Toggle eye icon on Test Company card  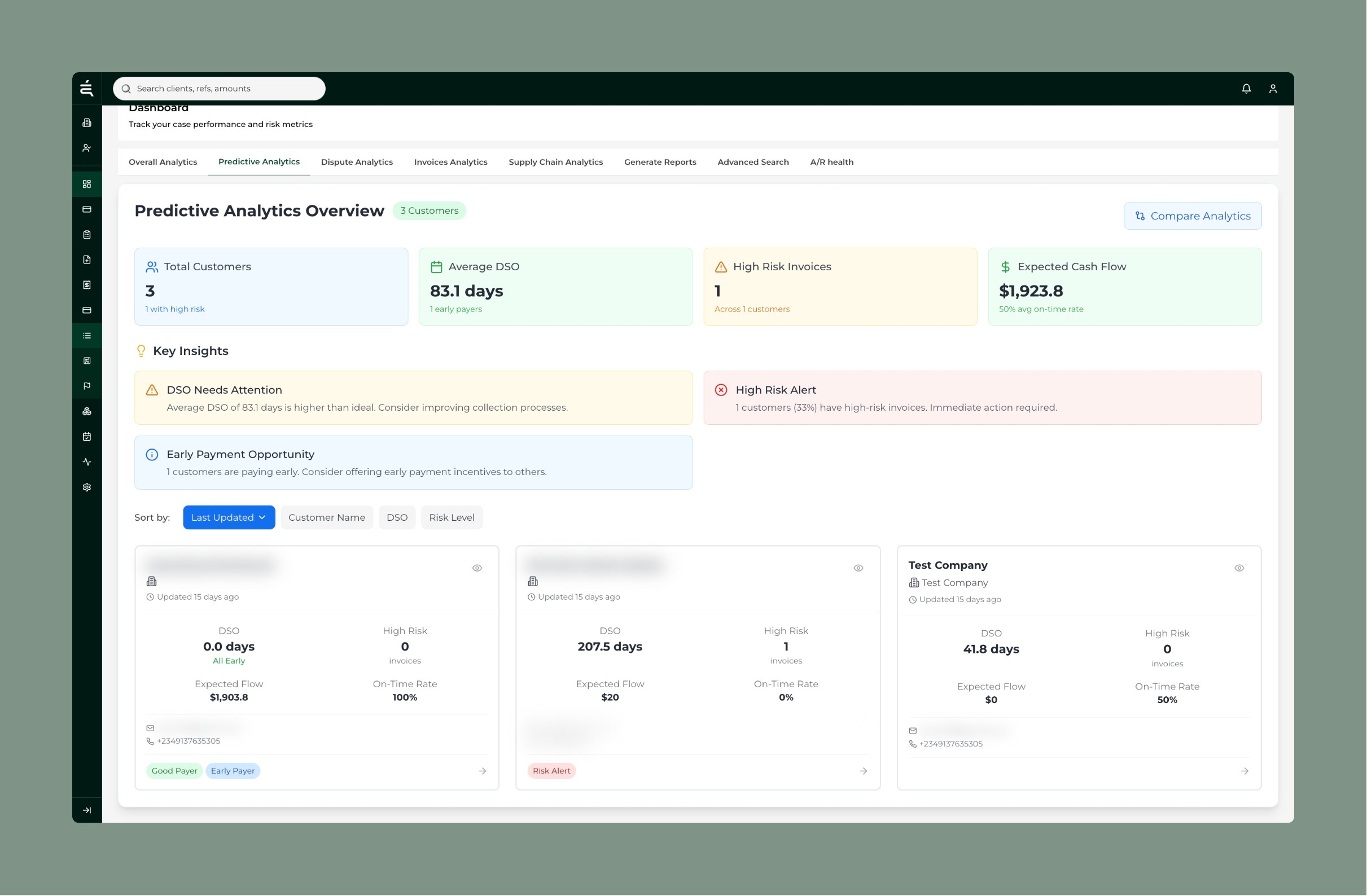pos(1239,568)
